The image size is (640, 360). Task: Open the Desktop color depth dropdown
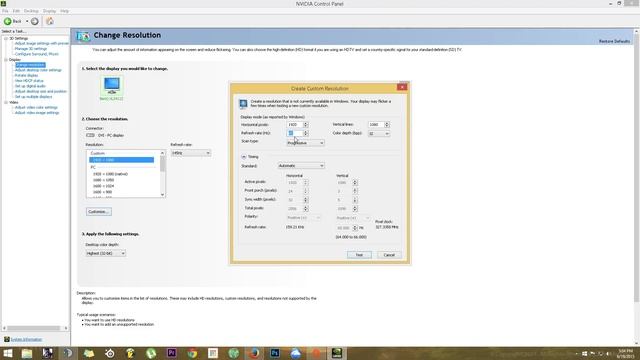tap(105, 253)
